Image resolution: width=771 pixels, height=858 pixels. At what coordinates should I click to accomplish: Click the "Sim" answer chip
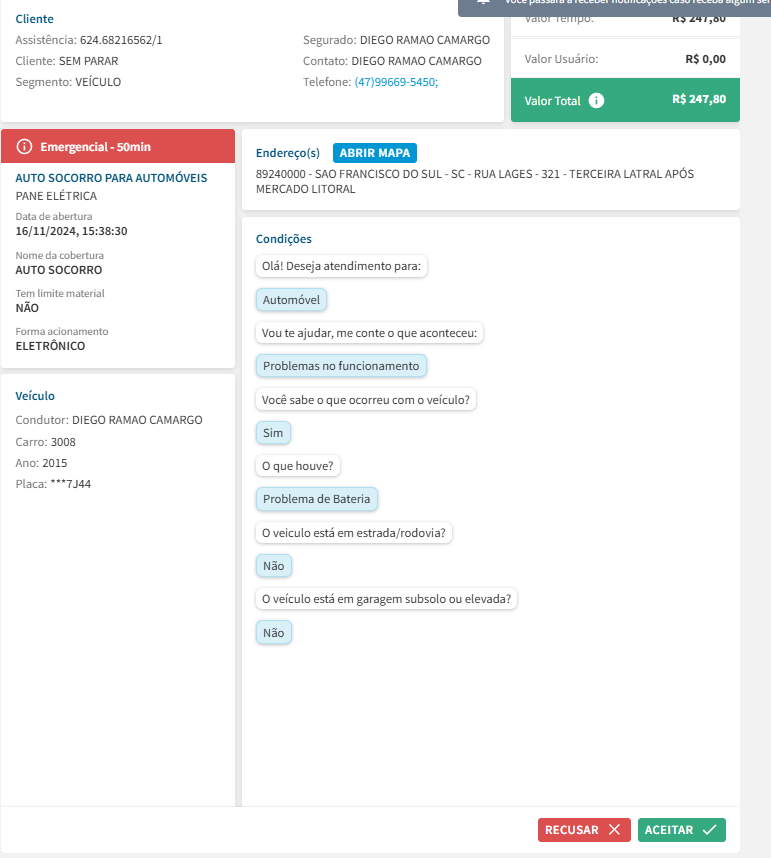click(273, 433)
